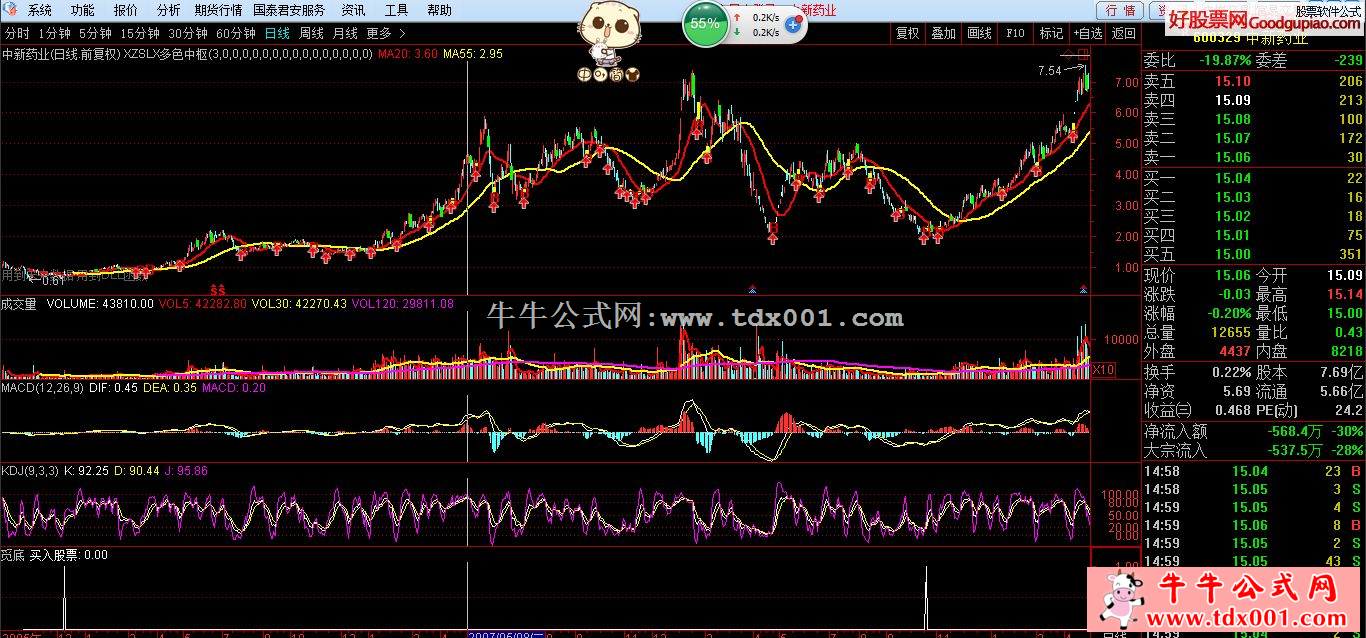
Task: Click the 买五 bid row at 15.00
Action: 1254,254
